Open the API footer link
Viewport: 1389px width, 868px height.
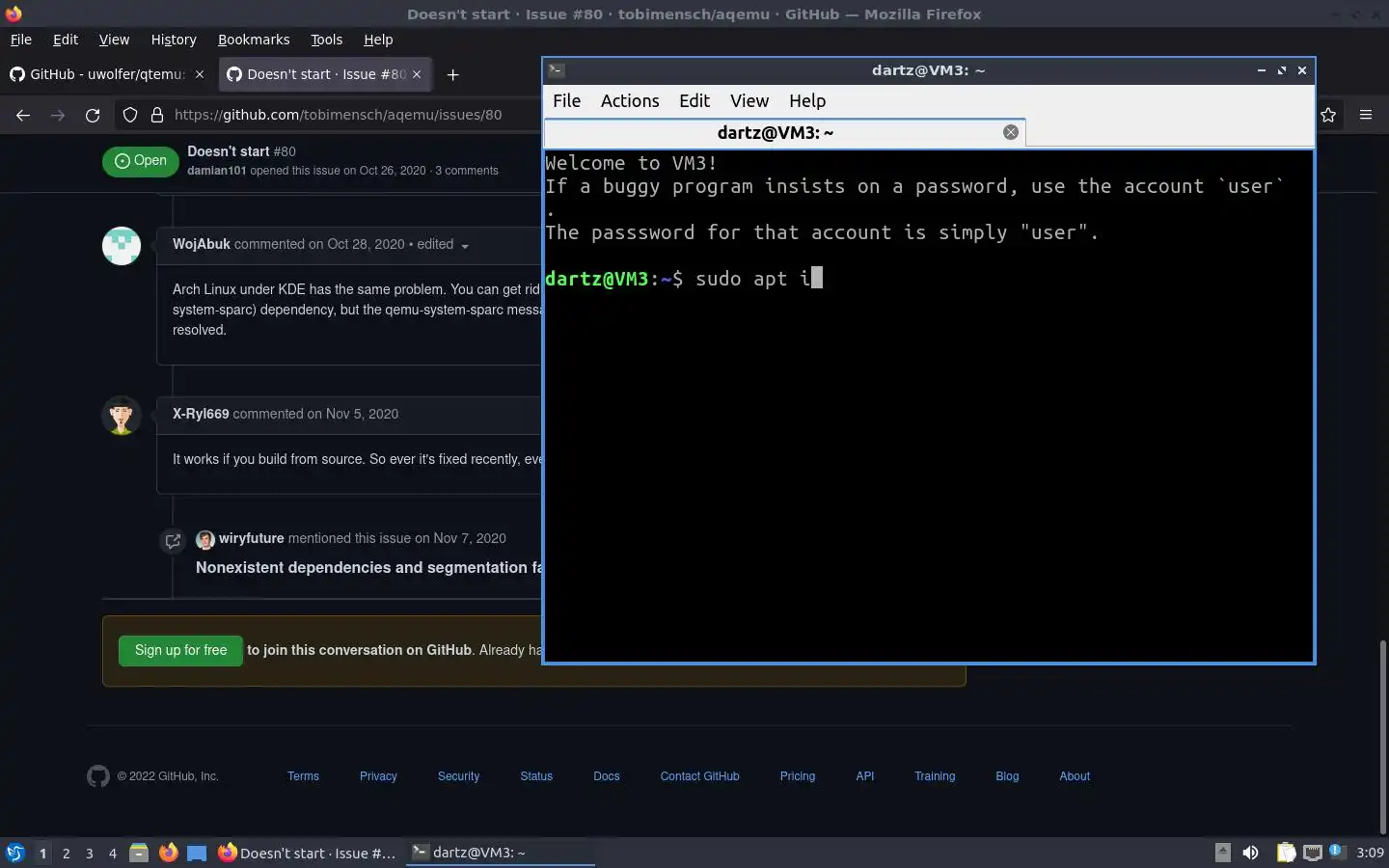tap(865, 776)
